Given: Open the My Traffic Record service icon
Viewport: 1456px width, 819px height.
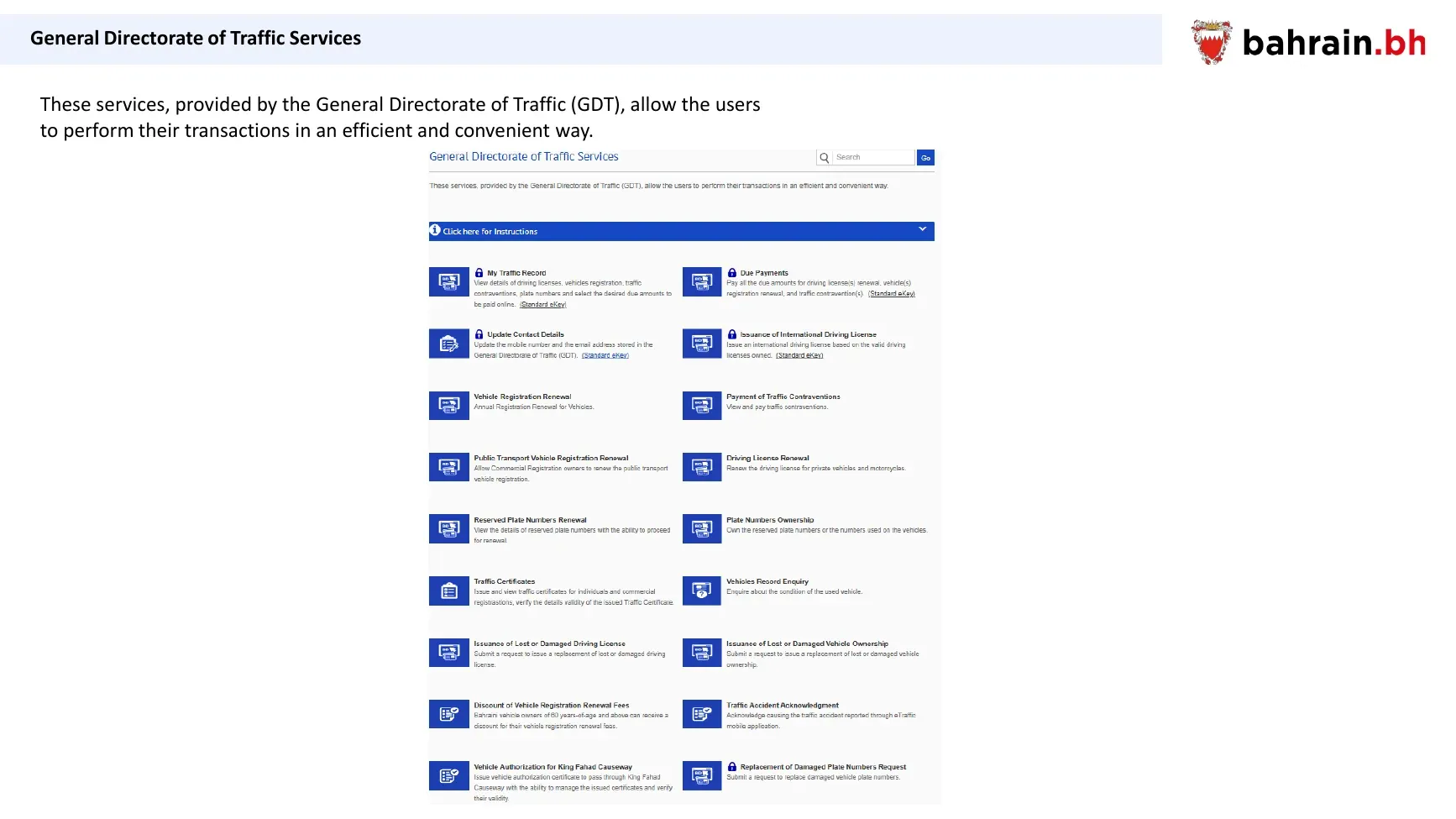Looking at the screenshot, I should point(449,282).
